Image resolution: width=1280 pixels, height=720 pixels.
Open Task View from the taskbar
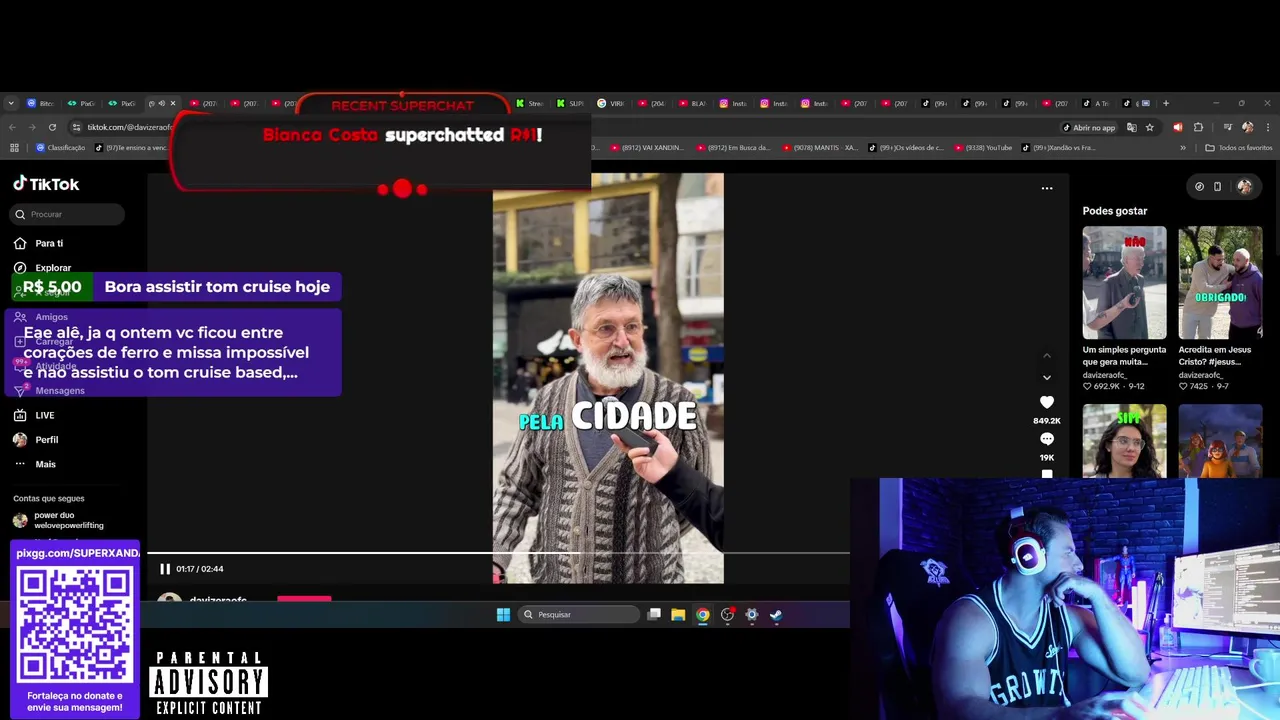[x=654, y=615]
